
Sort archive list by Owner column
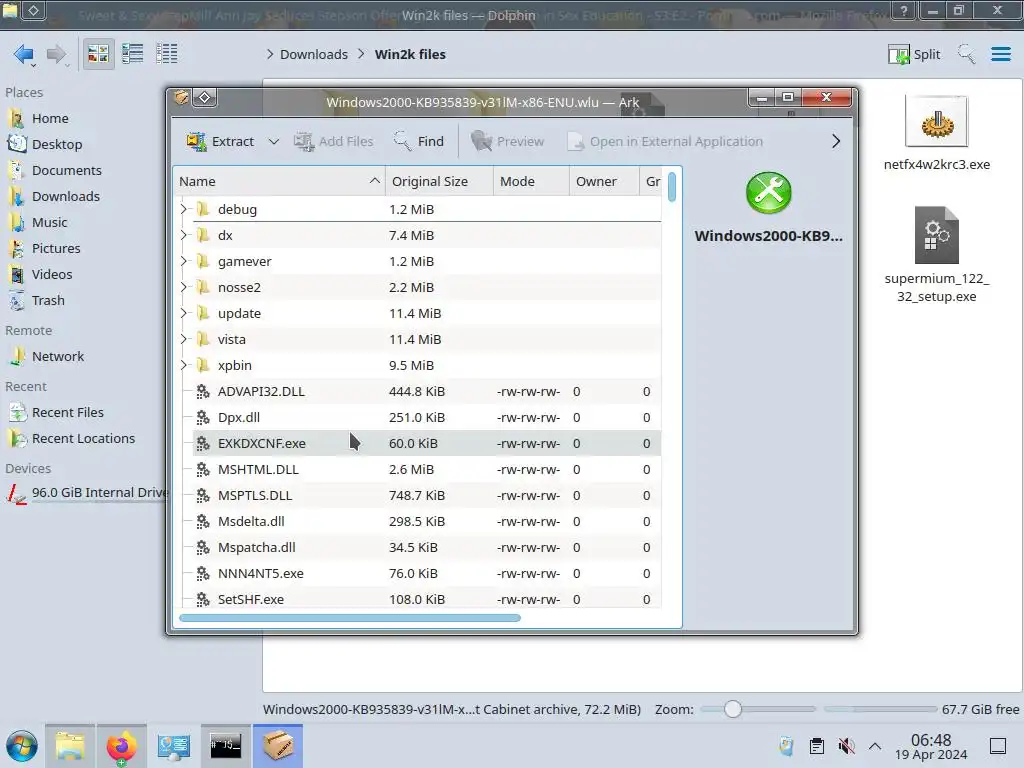click(604, 181)
